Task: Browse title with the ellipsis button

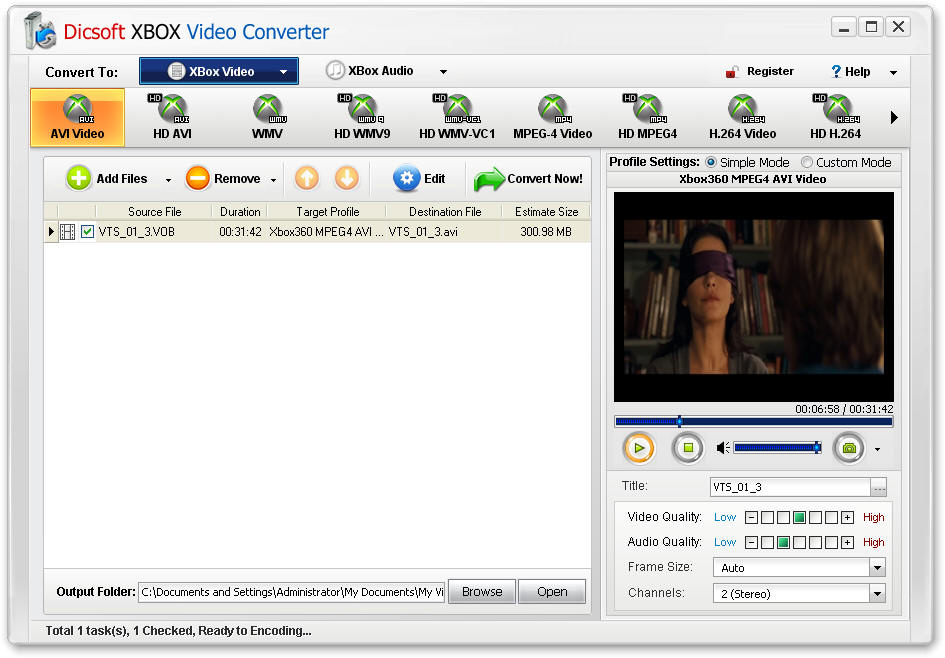Action: coord(879,487)
